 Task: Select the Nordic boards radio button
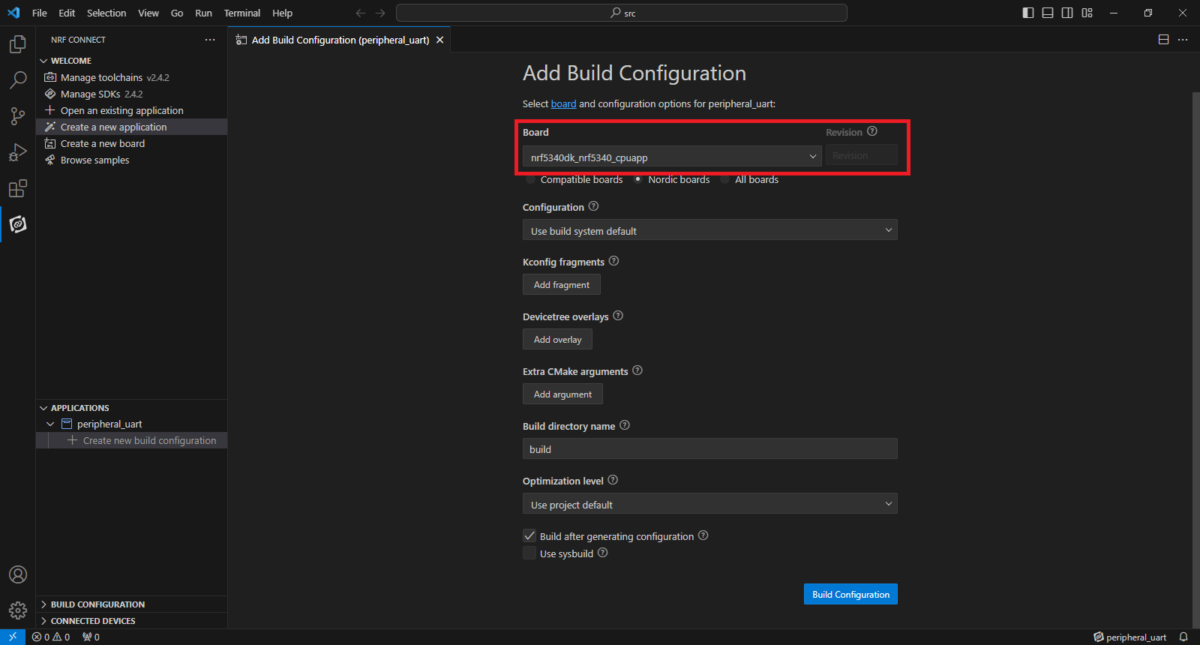(638, 180)
